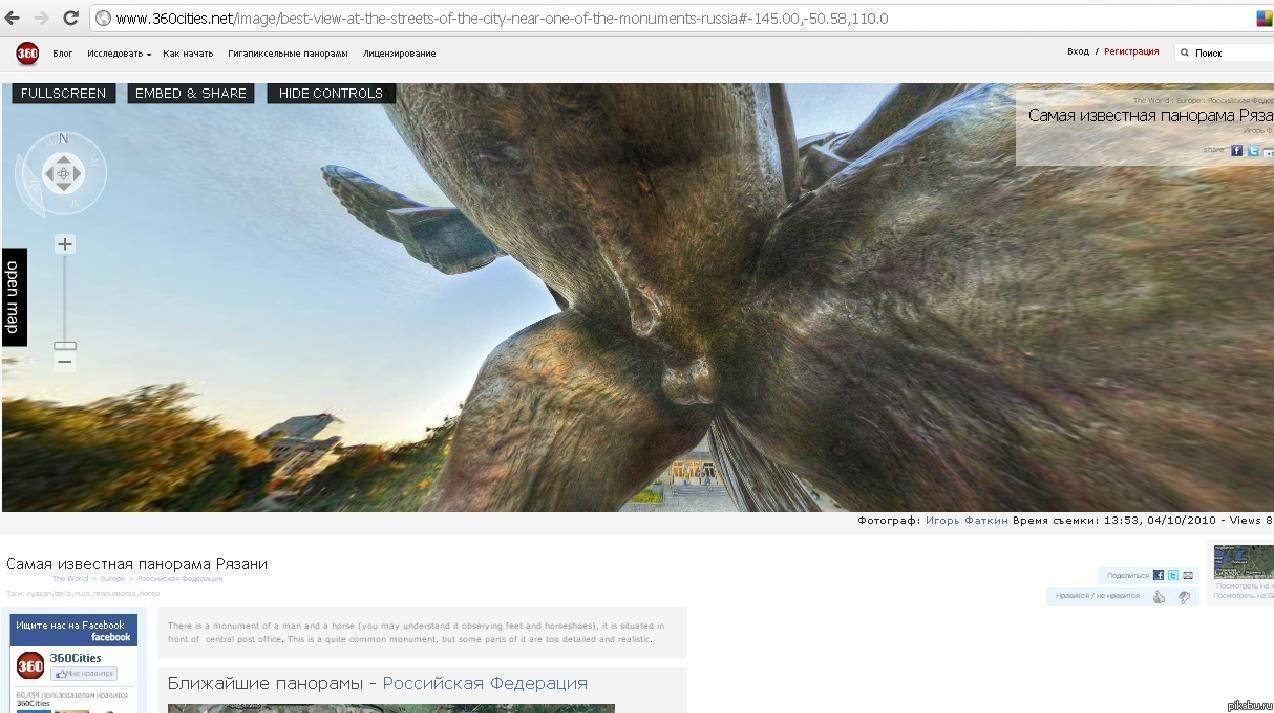Image resolution: width=1274 pixels, height=713 pixels.
Task: Open the Исследовать dropdown menu
Action: (118, 54)
